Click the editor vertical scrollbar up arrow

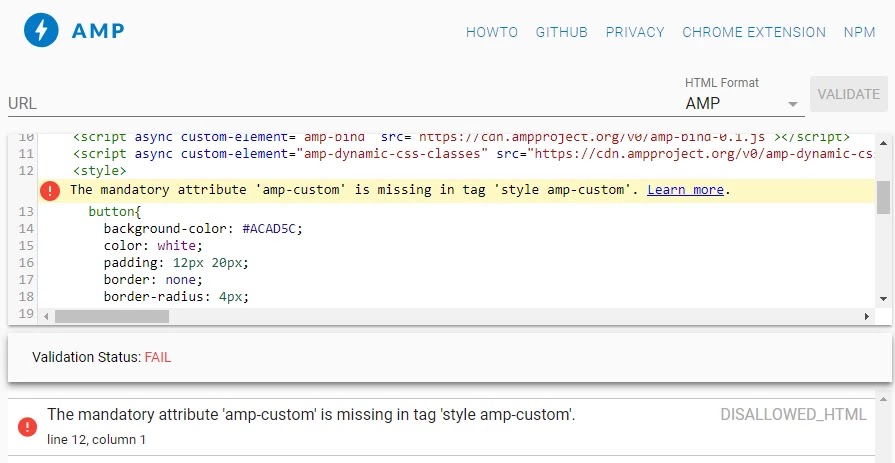pyautogui.click(x=883, y=143)
